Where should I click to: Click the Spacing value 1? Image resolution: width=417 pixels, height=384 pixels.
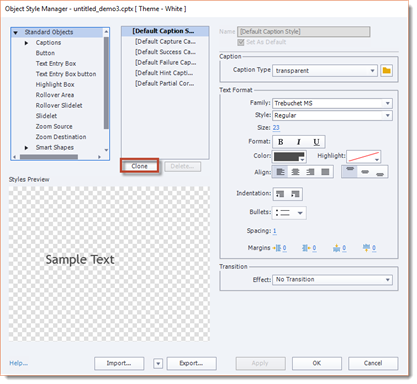(275, 231)
